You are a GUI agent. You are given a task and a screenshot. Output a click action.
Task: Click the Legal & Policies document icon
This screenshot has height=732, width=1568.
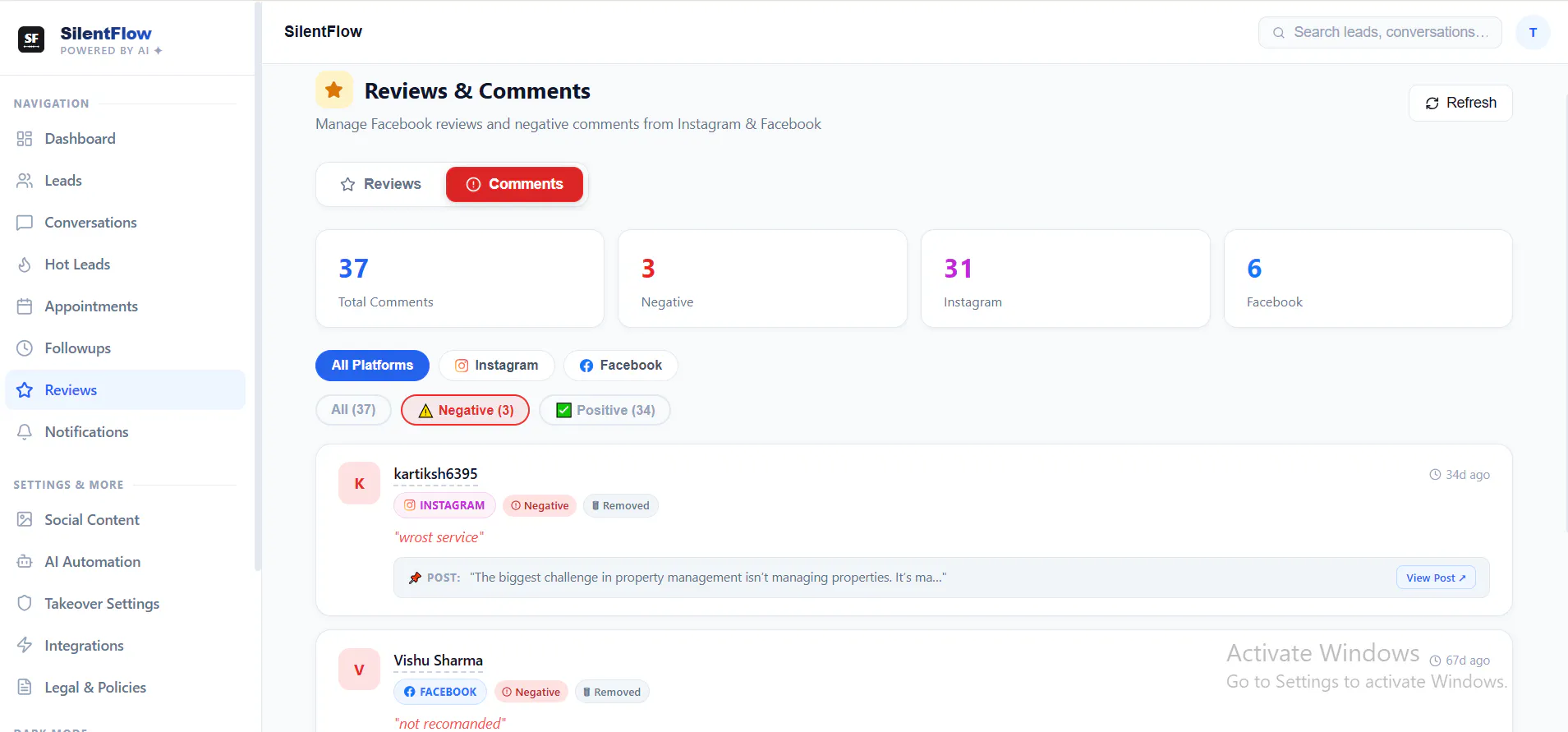[x=25, y=688]
